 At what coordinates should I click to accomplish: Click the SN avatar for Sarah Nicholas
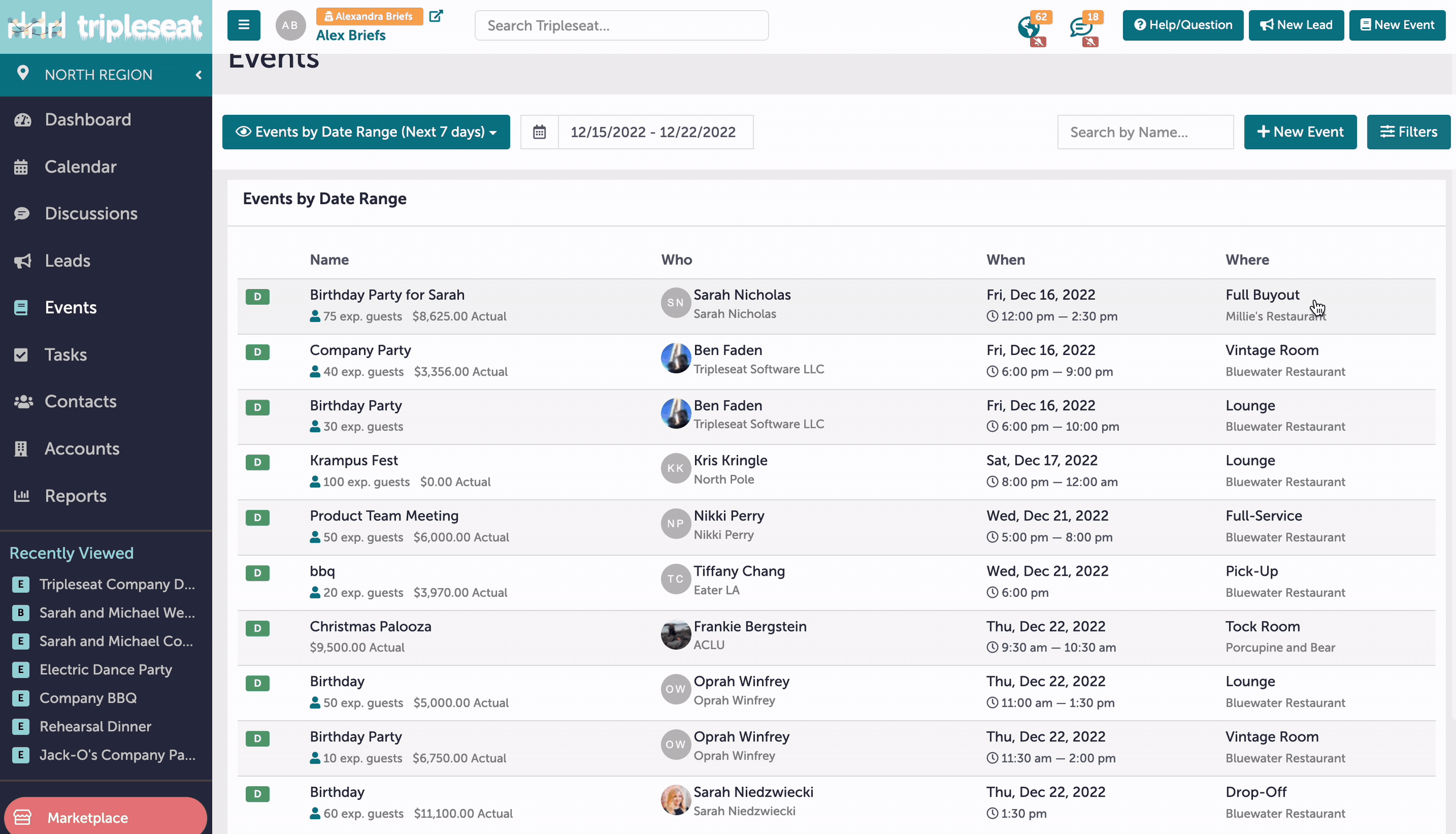[676, 303]
